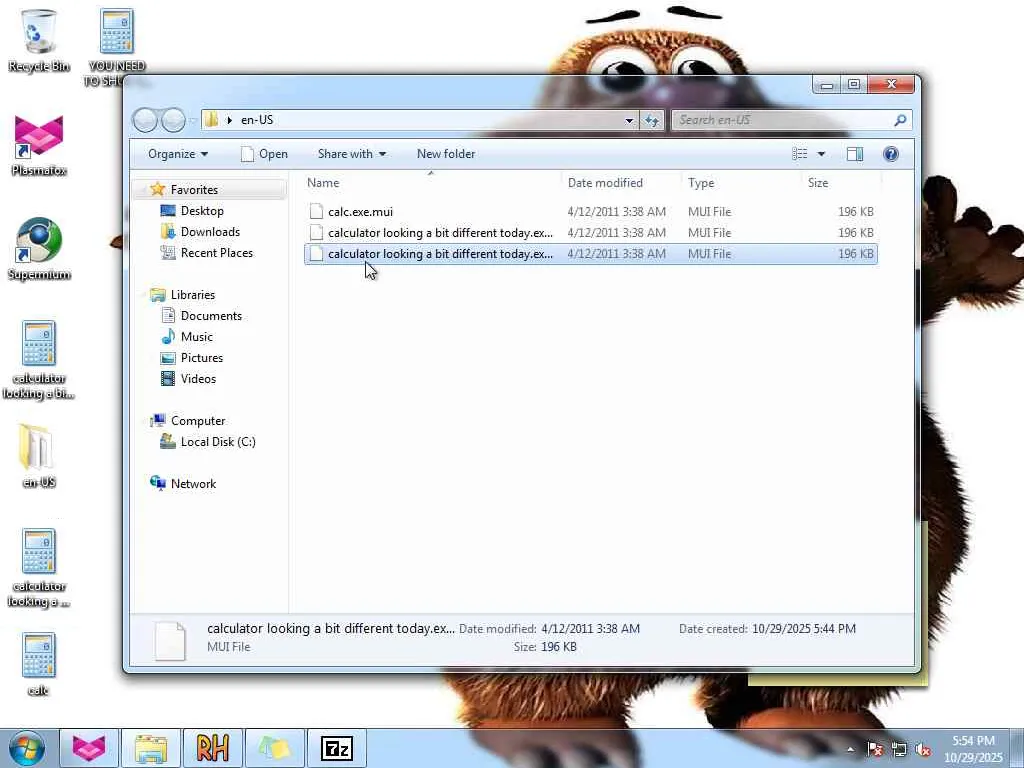Click the Show desktop button
This screenshot has width=1024, height=768.
click(x=1017, y=748)
